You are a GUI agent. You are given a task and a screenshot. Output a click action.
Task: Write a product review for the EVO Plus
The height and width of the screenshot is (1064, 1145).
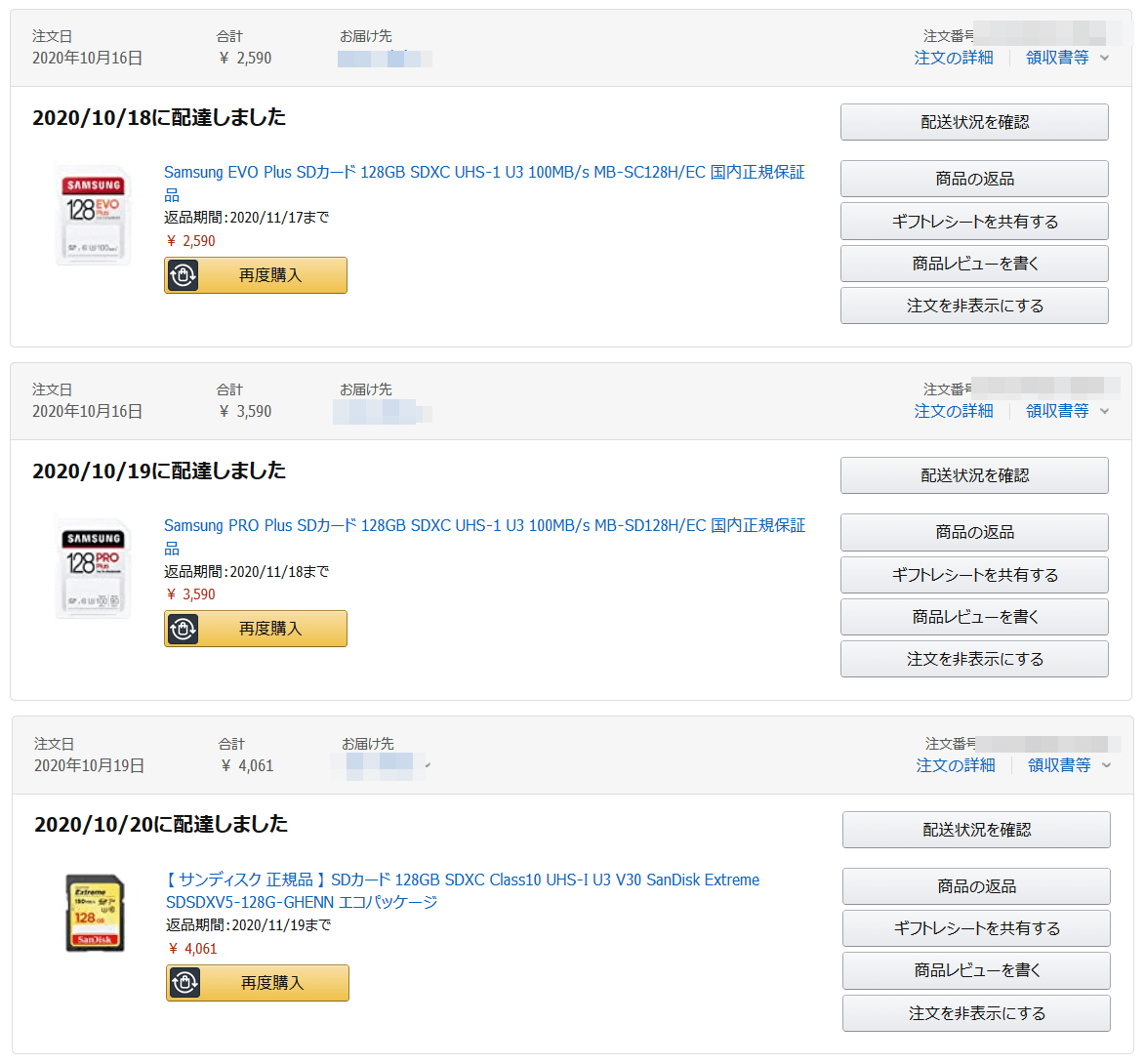pyautogui.click(x=974, y=264)
